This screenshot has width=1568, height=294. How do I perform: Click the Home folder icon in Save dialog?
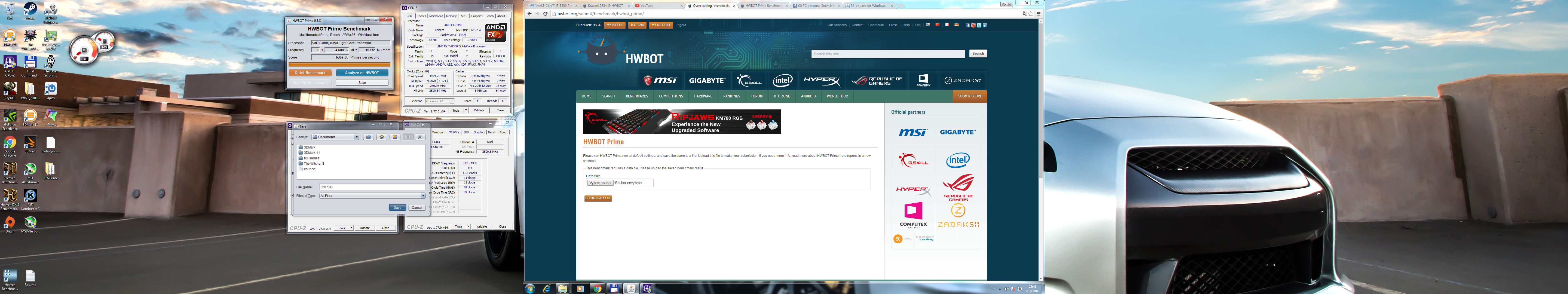click(x=382, y=137)
